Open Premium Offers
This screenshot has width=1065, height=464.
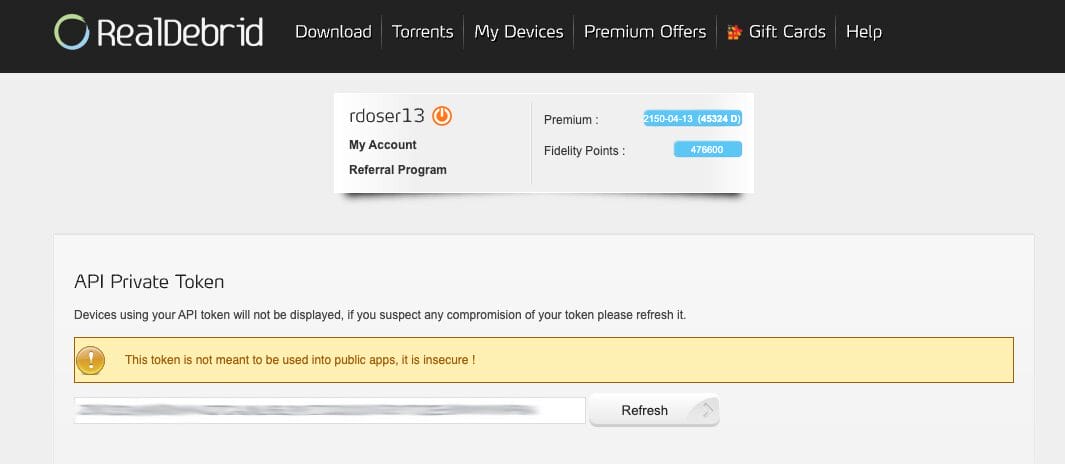pos(645,32)
